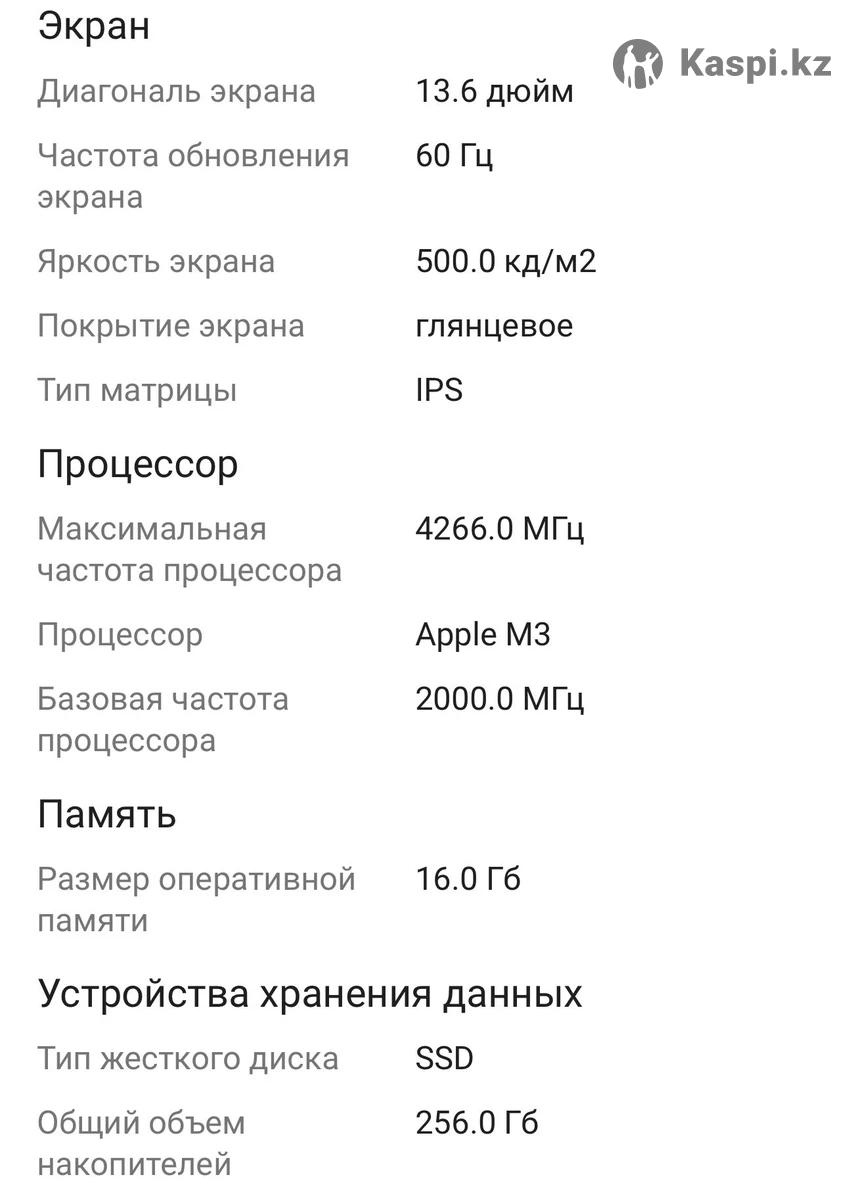This screenshot has width=867, height=1200.
Task: Click the Kaspi.kz logo icon
Action: coord(637,64)
